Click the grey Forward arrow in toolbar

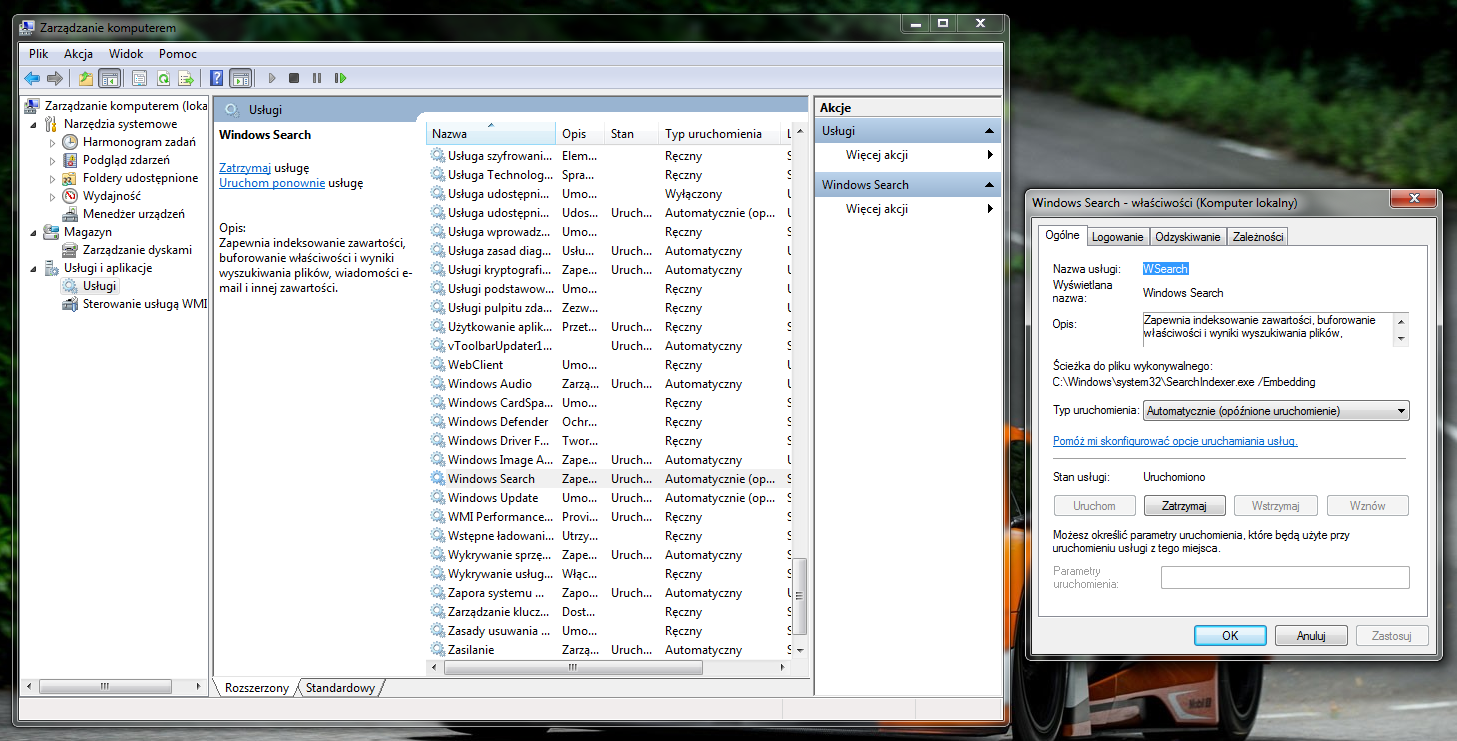[x=55, y=78]
